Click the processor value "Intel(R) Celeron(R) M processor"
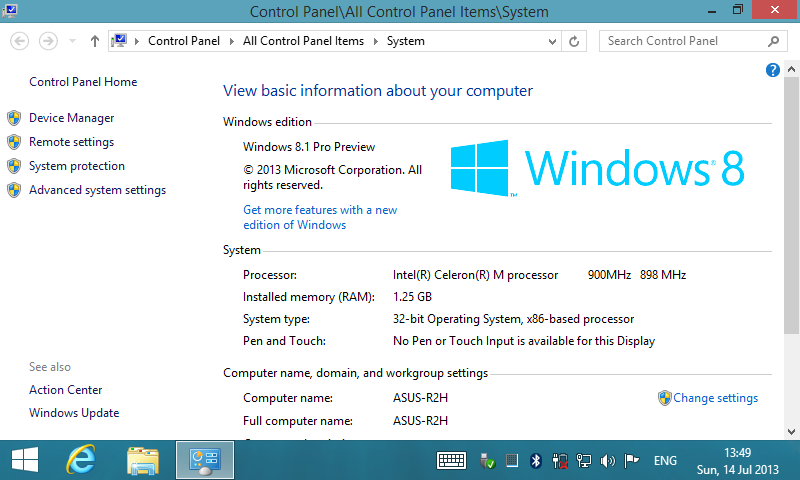Viewport: 800px width, 480px height. coord(476,275)
